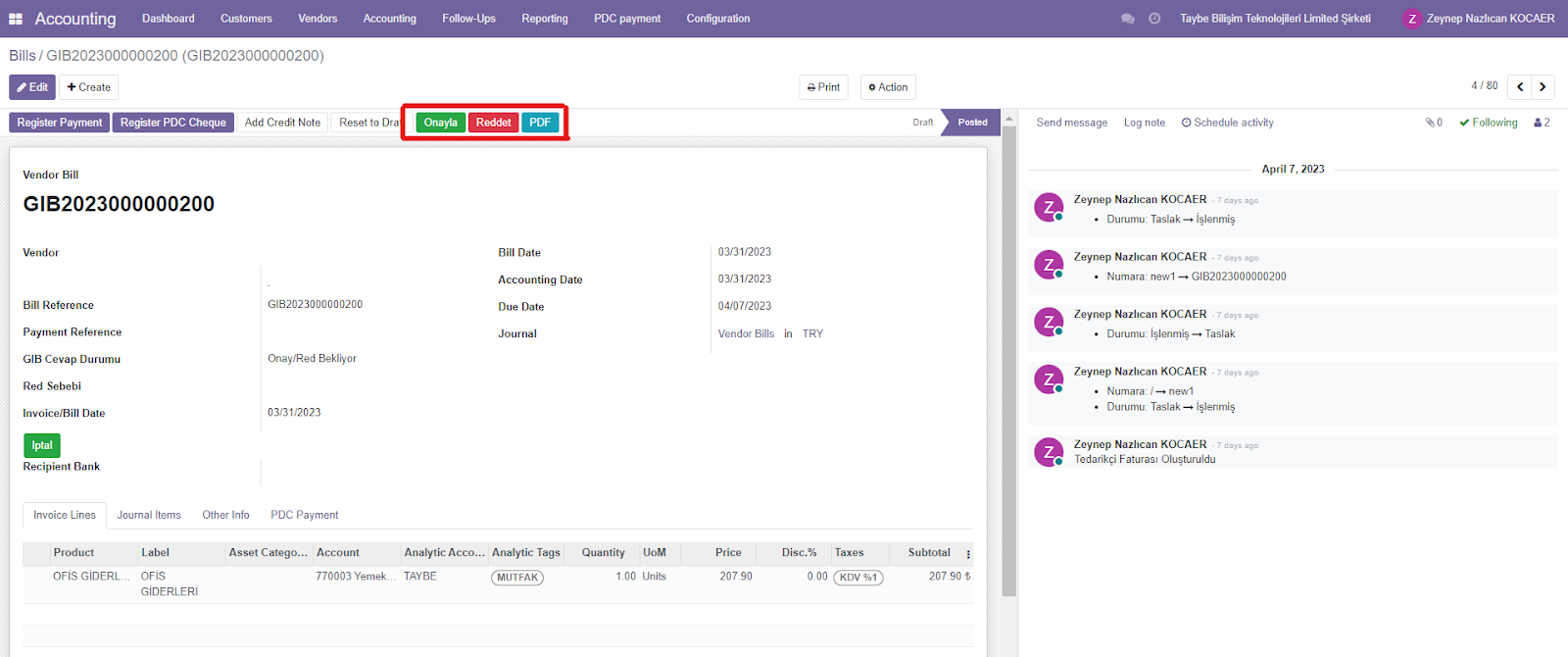Open attachments paperclip counter
The image size is (1568, 657).
1434,123
